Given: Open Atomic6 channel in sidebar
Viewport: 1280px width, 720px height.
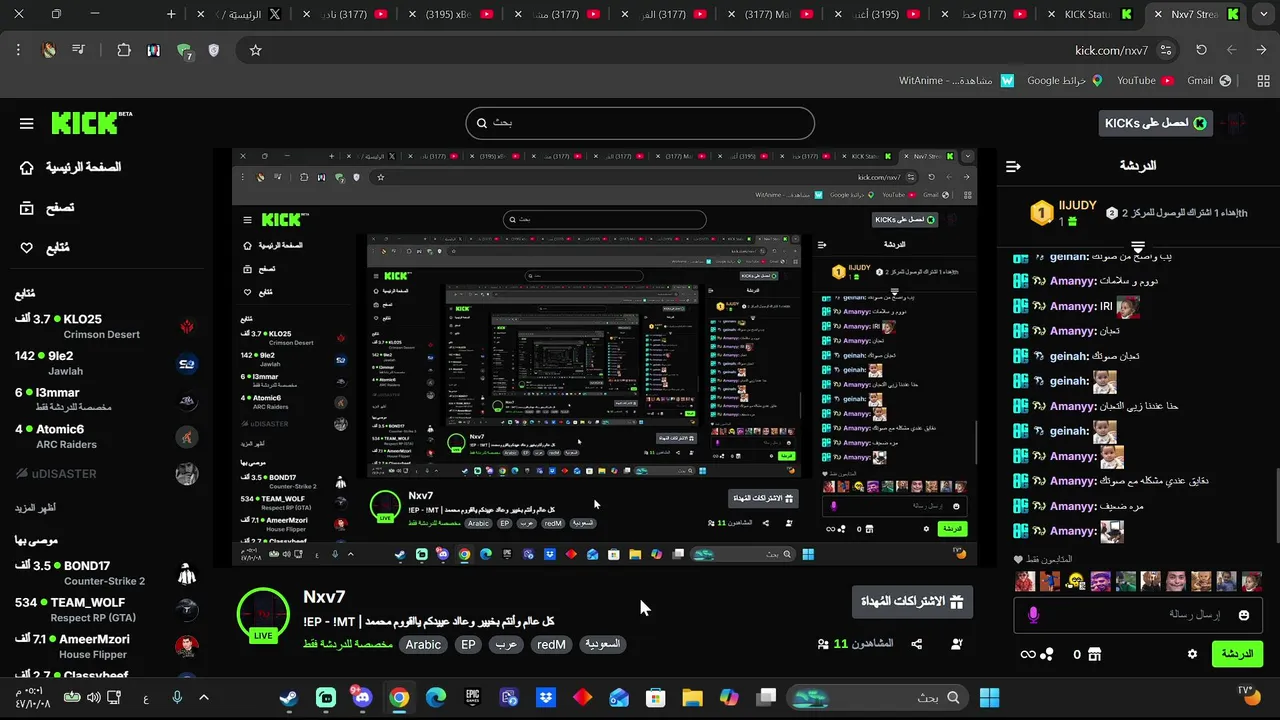Looking at the screenshot, I should pyautogui.click(x=106, y=437).
